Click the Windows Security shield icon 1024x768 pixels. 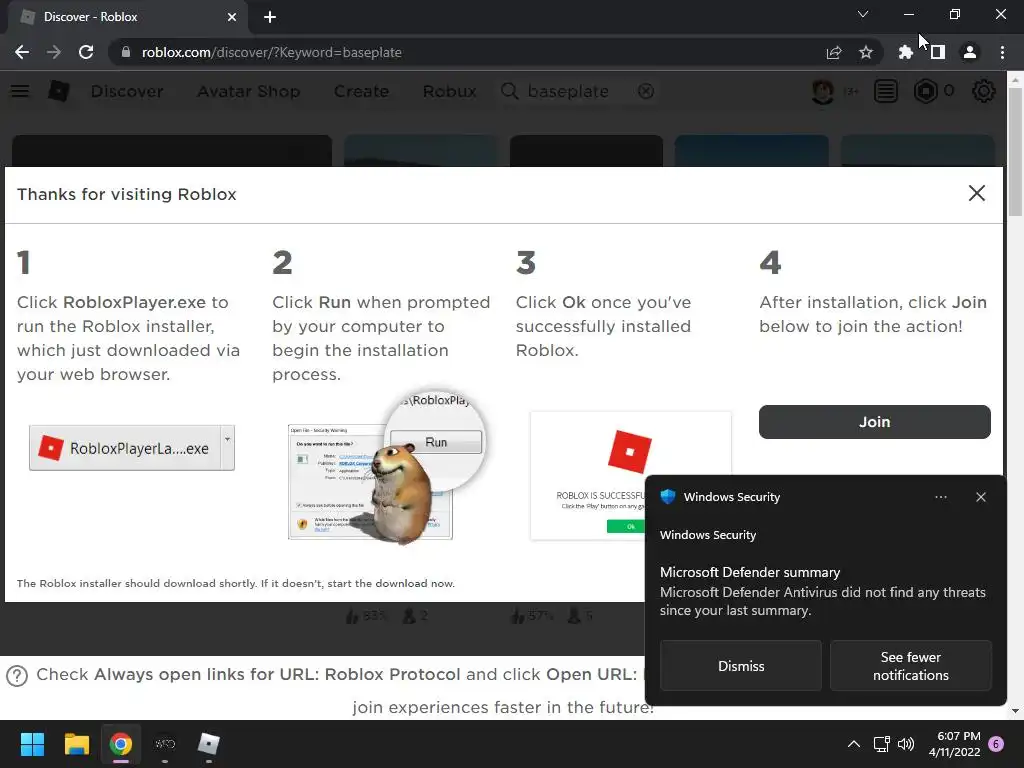[x=667, y=497]
